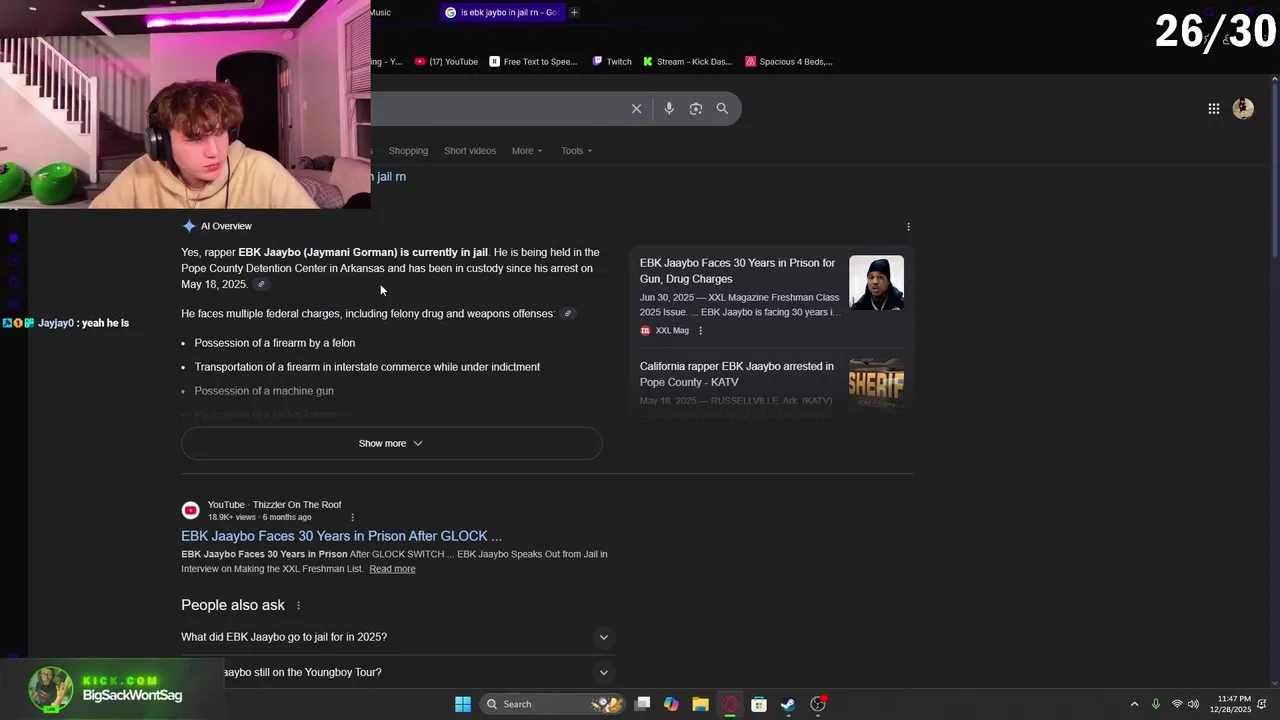Expand the Tools dropdown
Screen dimensions: 1280x720
[577, 151]
